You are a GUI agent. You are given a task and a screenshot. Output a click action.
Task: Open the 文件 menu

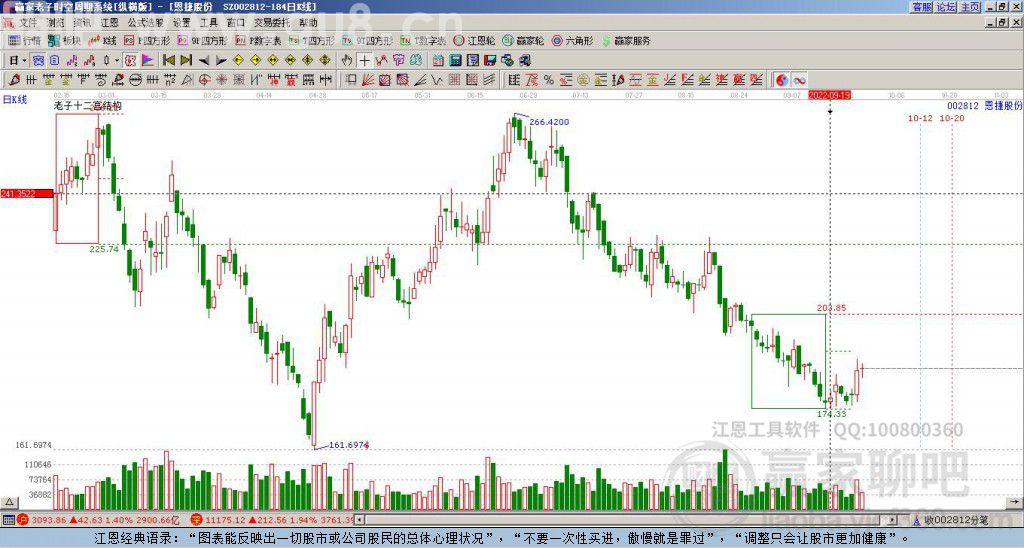[x=28, y=22]
